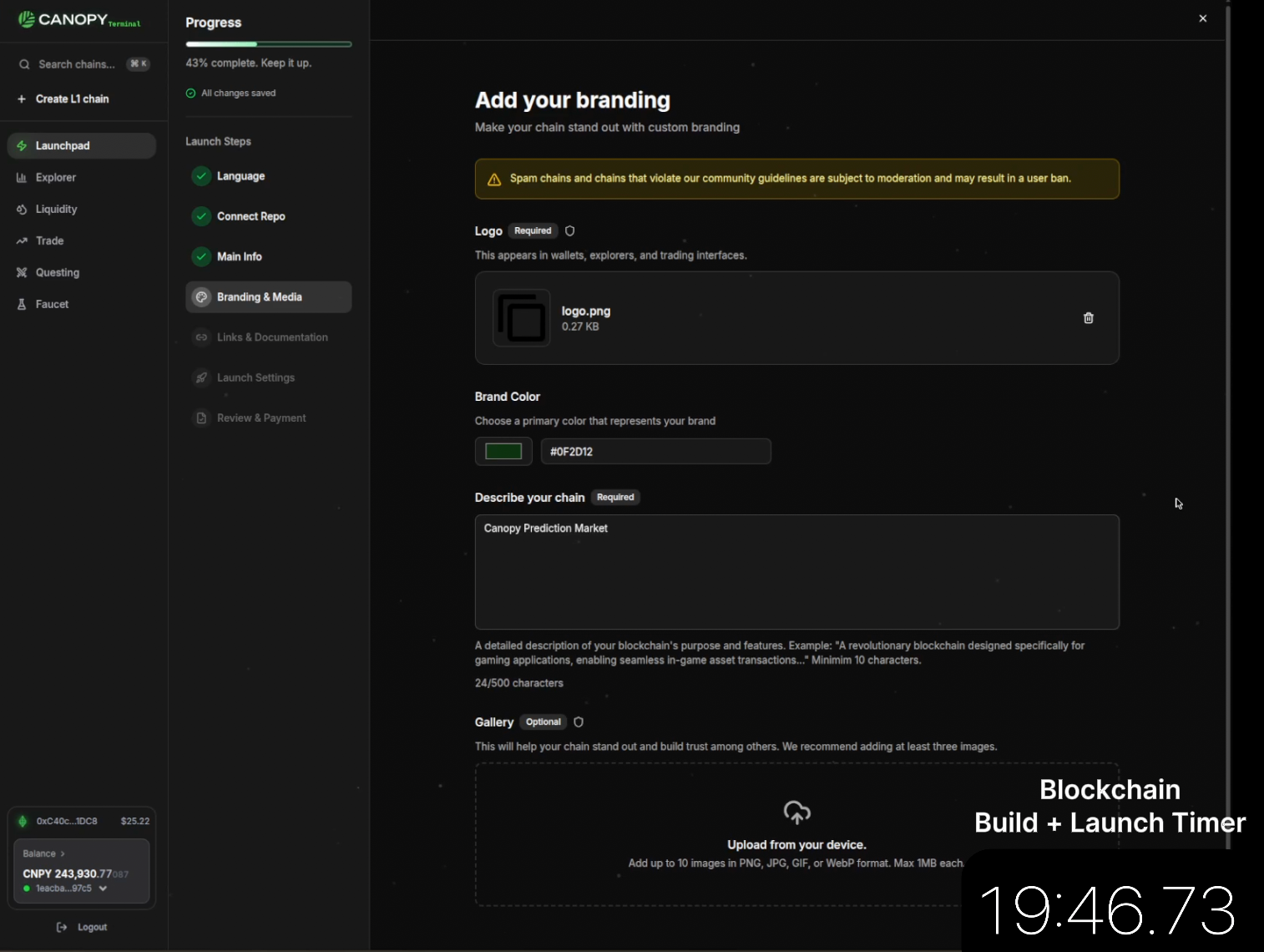
Task: Open the Launch Settings step
Action: 268,377
